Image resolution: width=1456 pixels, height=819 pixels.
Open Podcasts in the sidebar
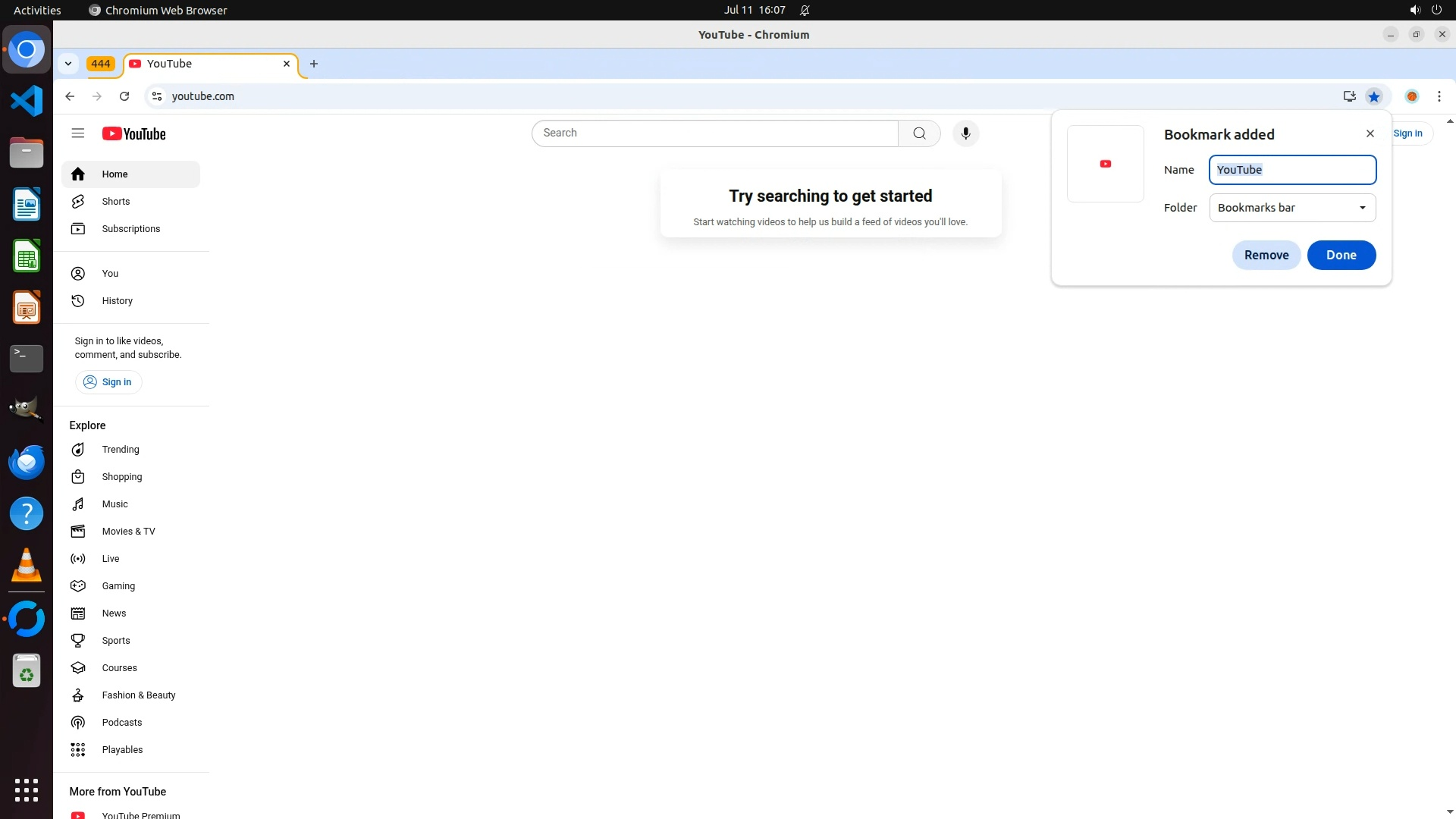pos(122,723)
